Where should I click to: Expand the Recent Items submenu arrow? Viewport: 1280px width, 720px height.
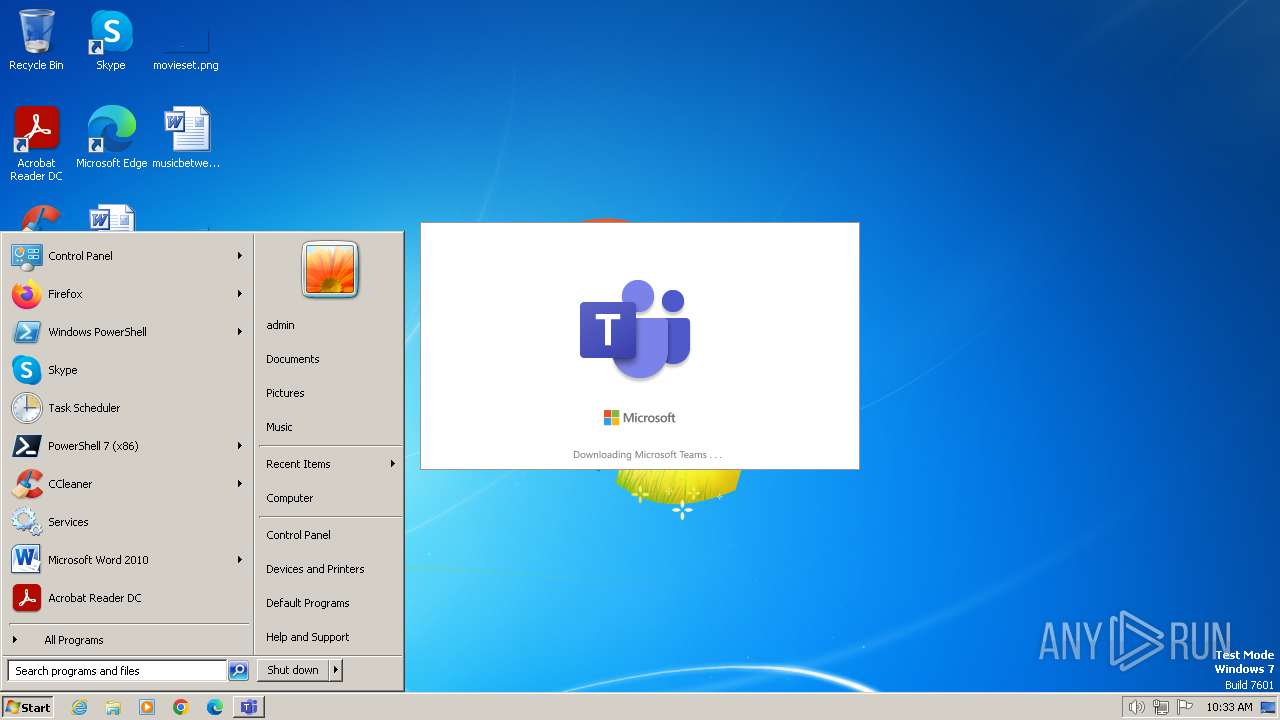393,464
